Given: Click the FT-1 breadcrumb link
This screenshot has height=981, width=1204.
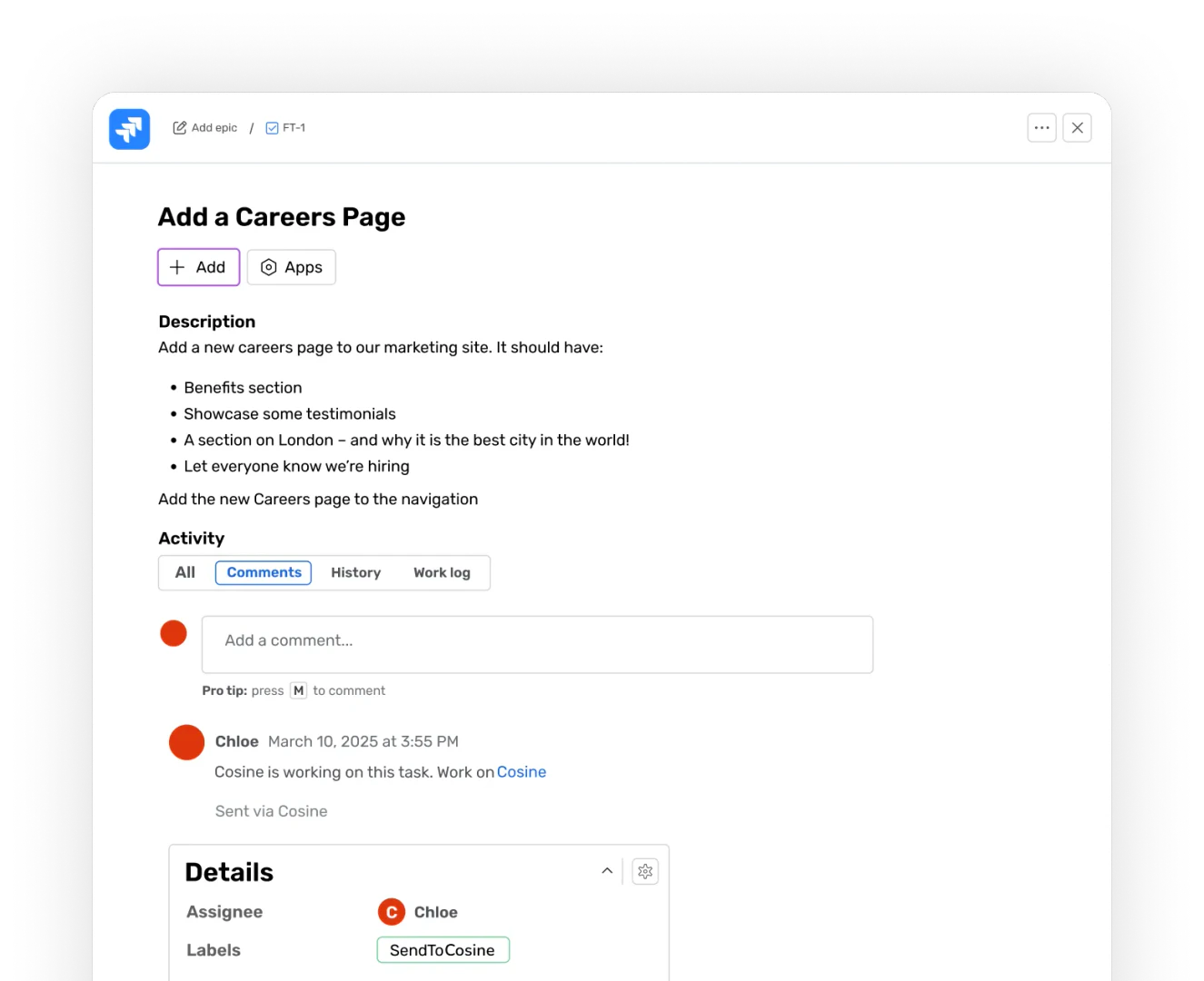Looking at the screenshot, I should pos(293,127).
